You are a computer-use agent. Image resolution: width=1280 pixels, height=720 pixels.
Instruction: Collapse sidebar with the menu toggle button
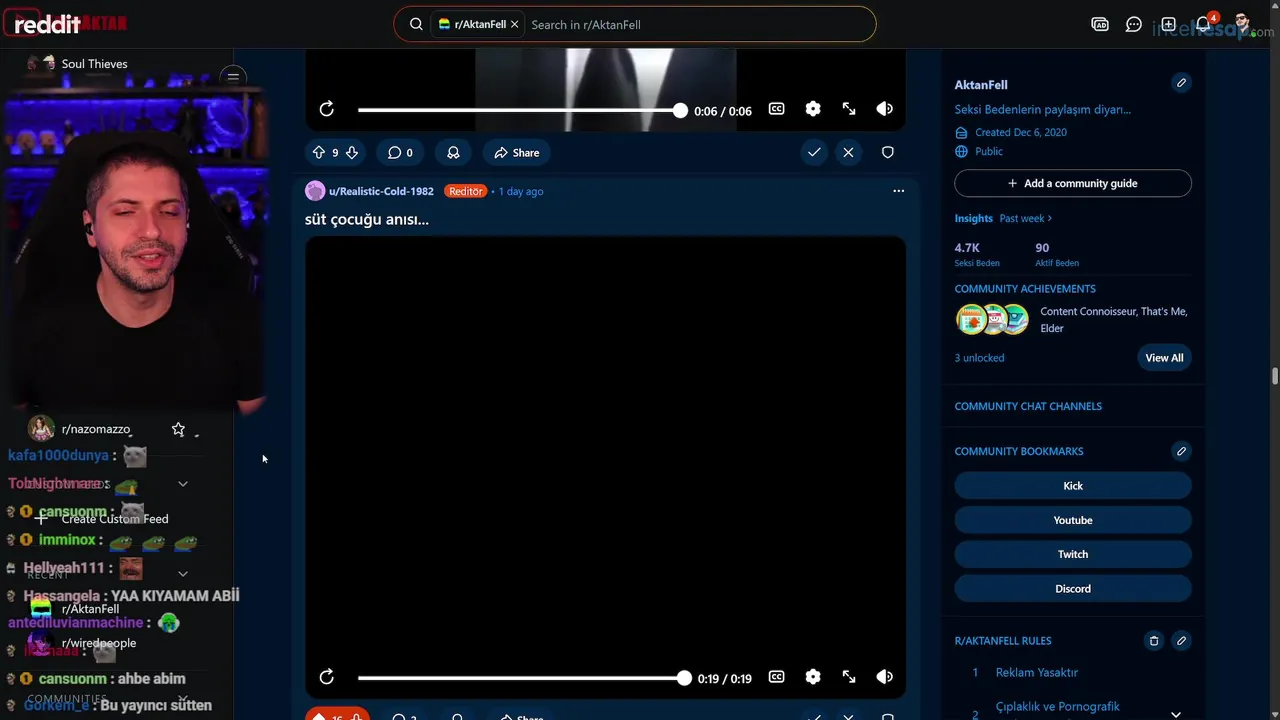pos(233,77)
